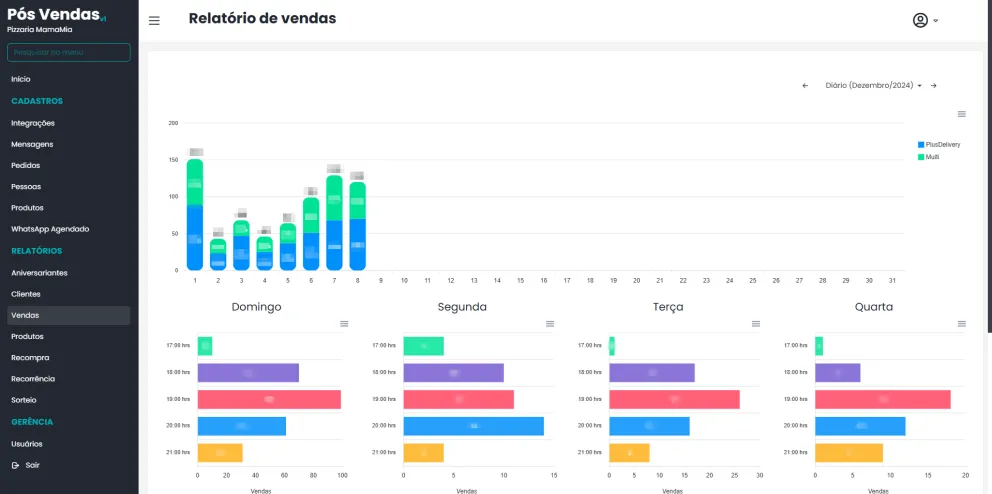Click Domingo 19:00 hrs red bar
Image resolution: width=992 pixels, height=494 pixels.
270,399
